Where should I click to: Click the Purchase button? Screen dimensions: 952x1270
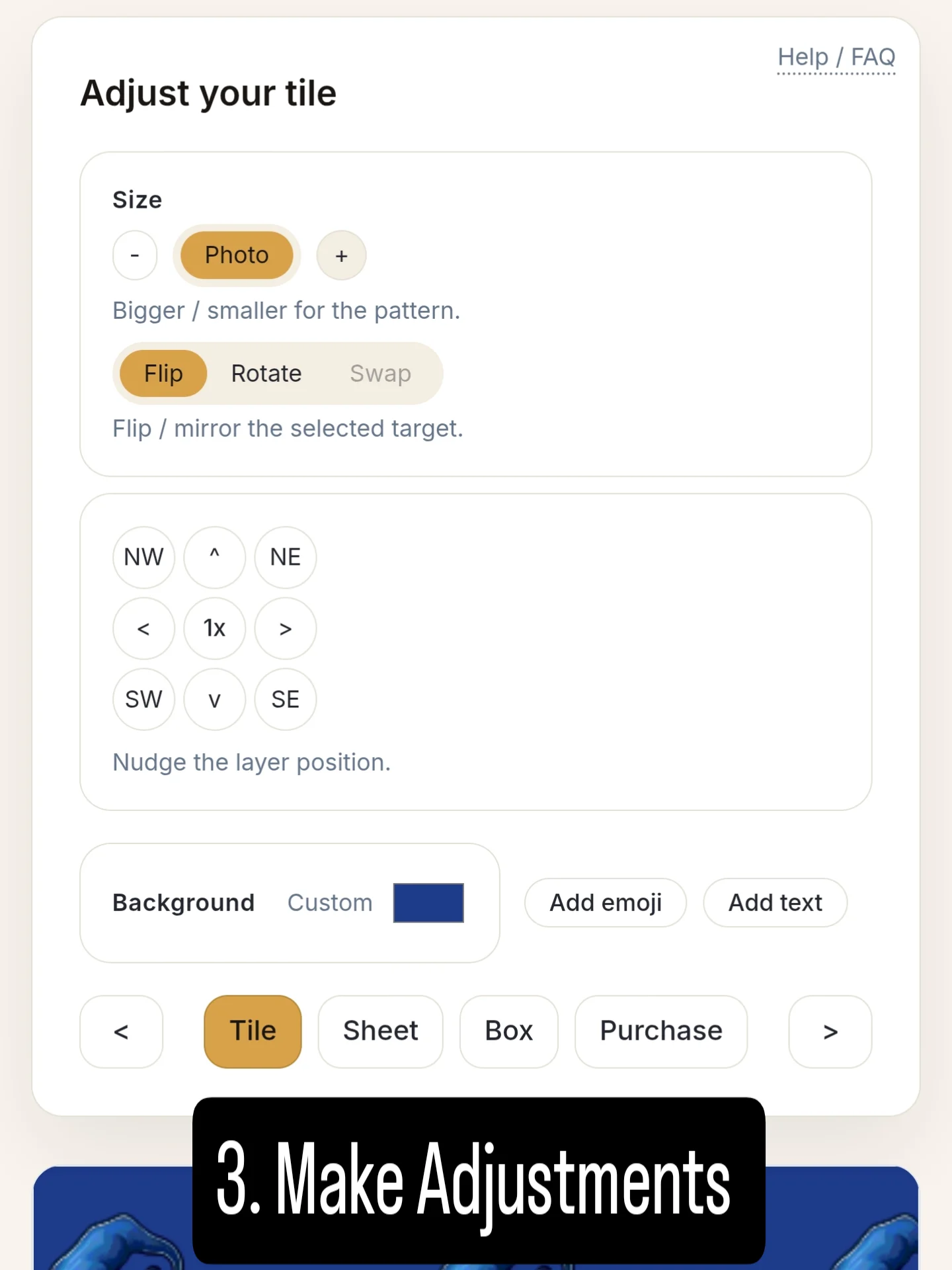(x=660, y=1031)
